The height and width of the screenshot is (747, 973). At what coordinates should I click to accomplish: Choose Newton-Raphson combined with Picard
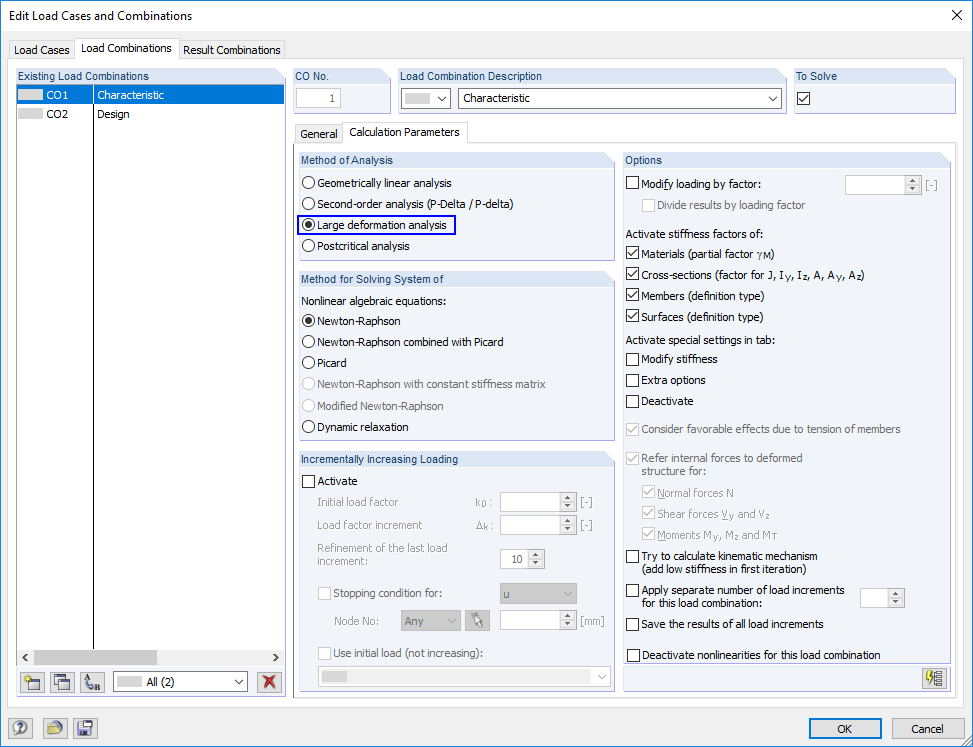[403, 342]
